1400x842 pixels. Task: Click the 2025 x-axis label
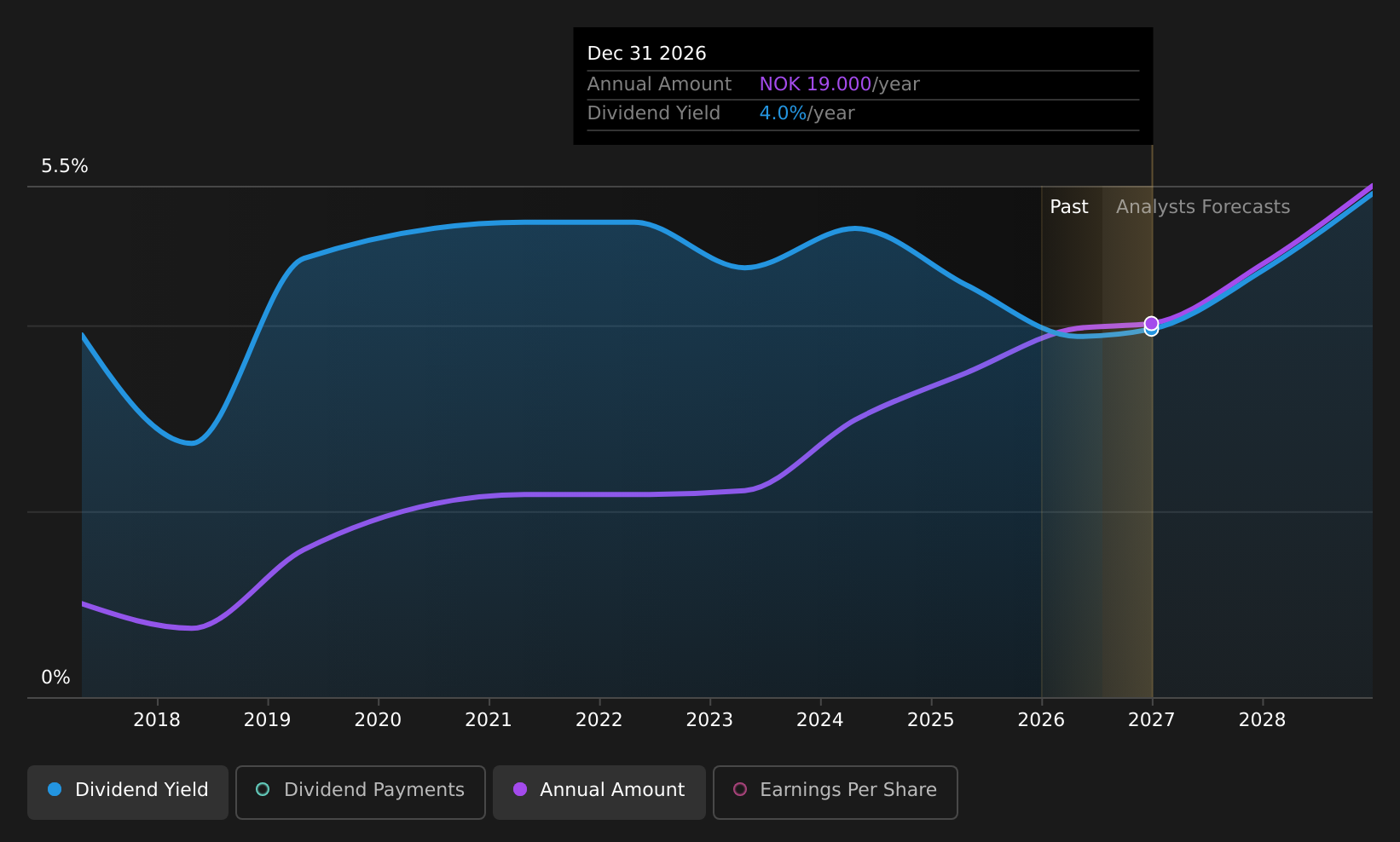(x=931, y=720)
